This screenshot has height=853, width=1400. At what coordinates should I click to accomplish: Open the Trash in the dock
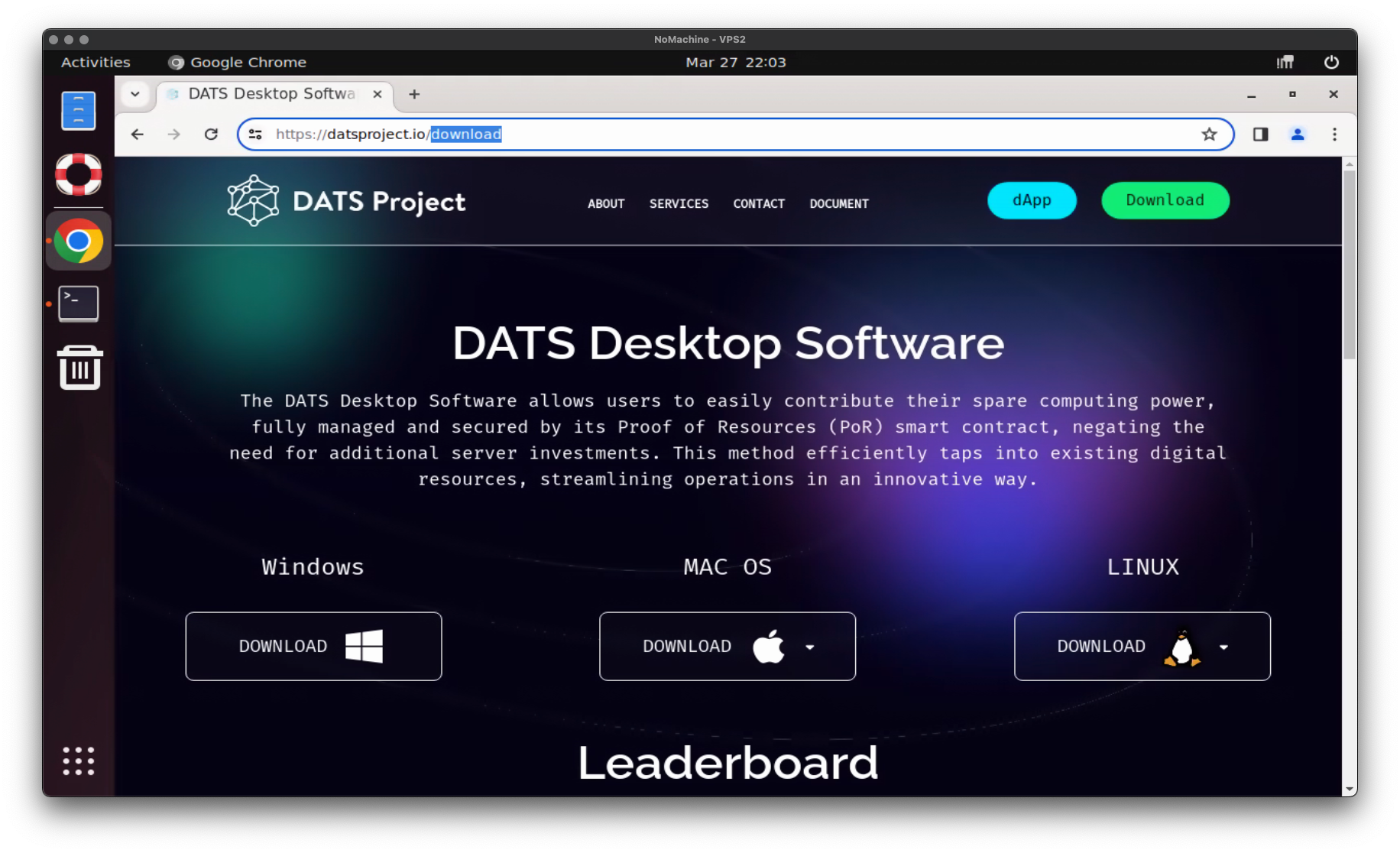[x=79, y=368]
